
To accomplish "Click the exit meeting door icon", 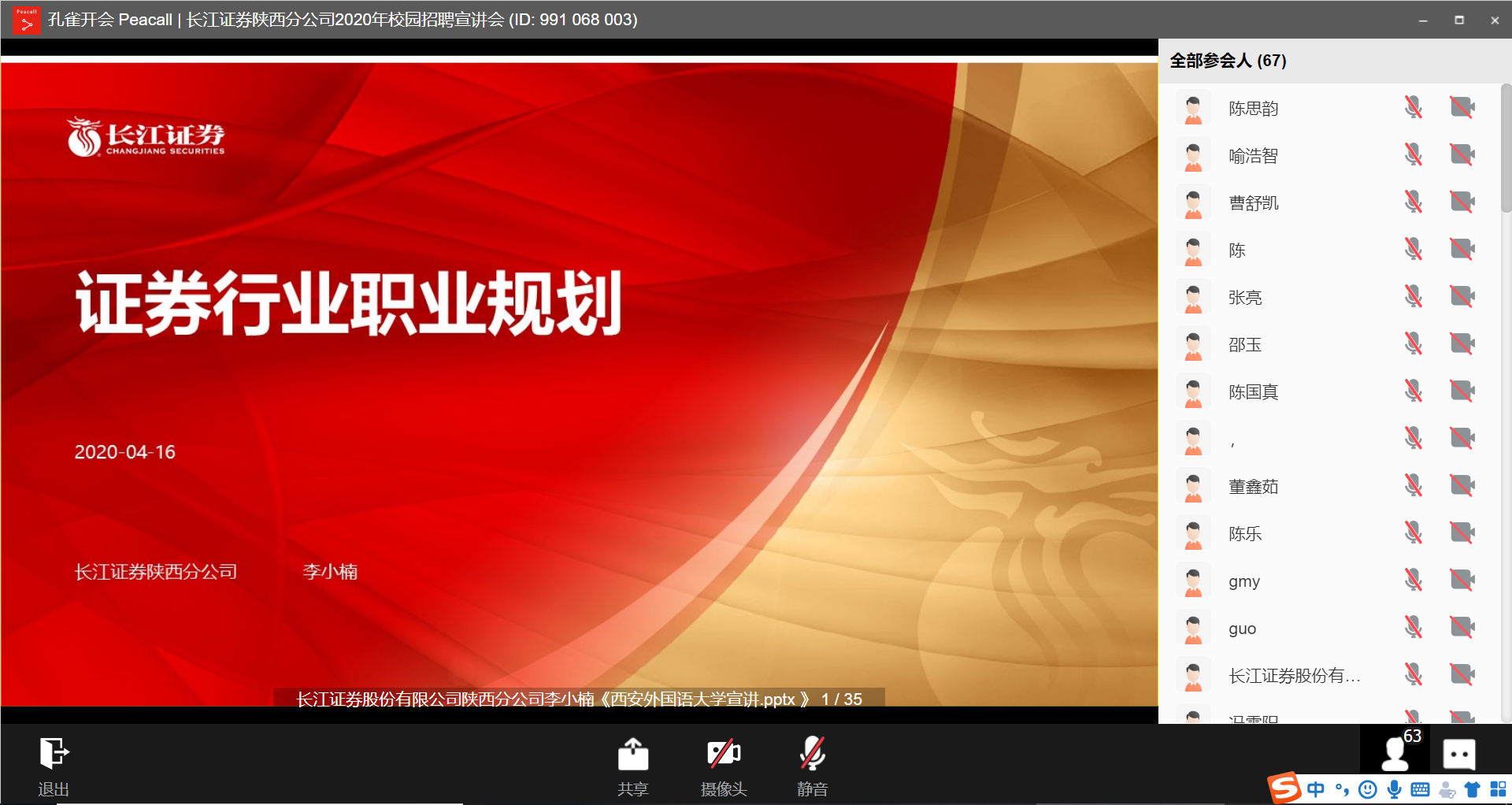I will click(54, 753).
